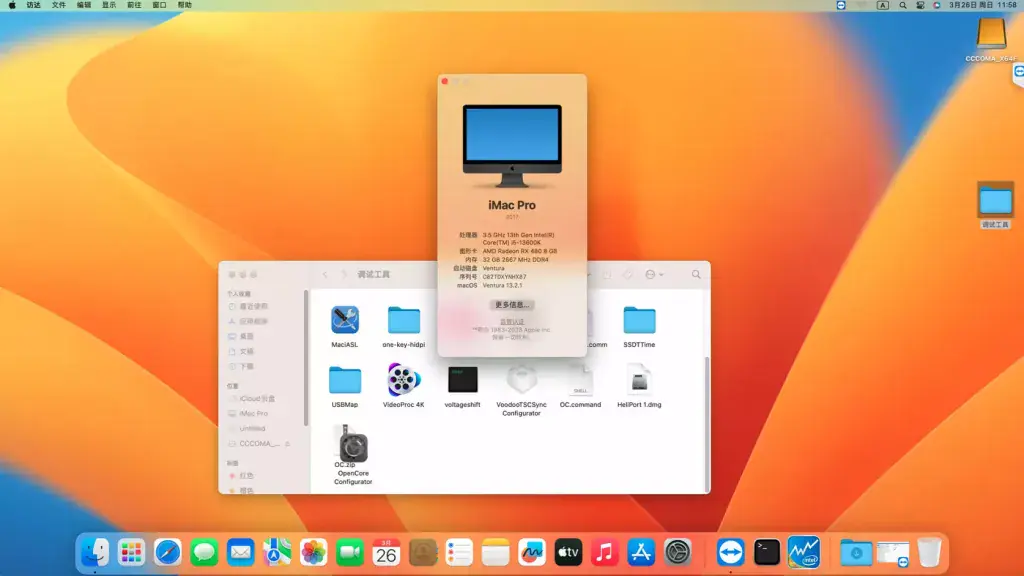Image resolution: width=1024 pixels, height=576 pixels.
Task: Launch Safari from the Dock
Action: pos(168,552)
